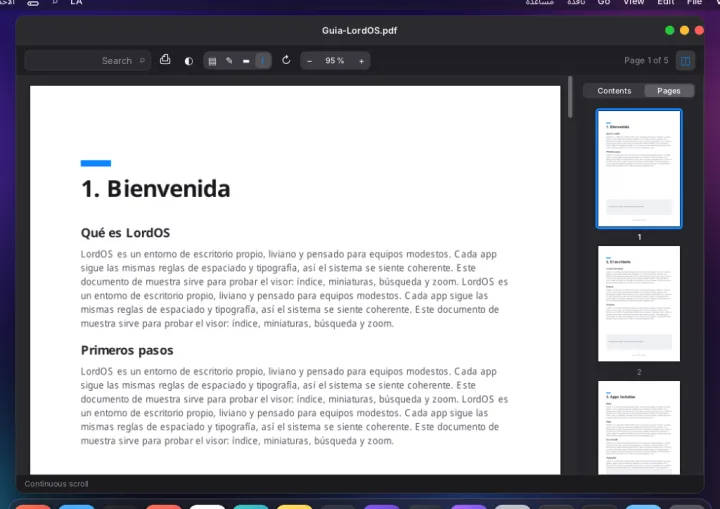Click the print document icon
Viewport: 720px width, 509px height.
click(x=165, y=60)
